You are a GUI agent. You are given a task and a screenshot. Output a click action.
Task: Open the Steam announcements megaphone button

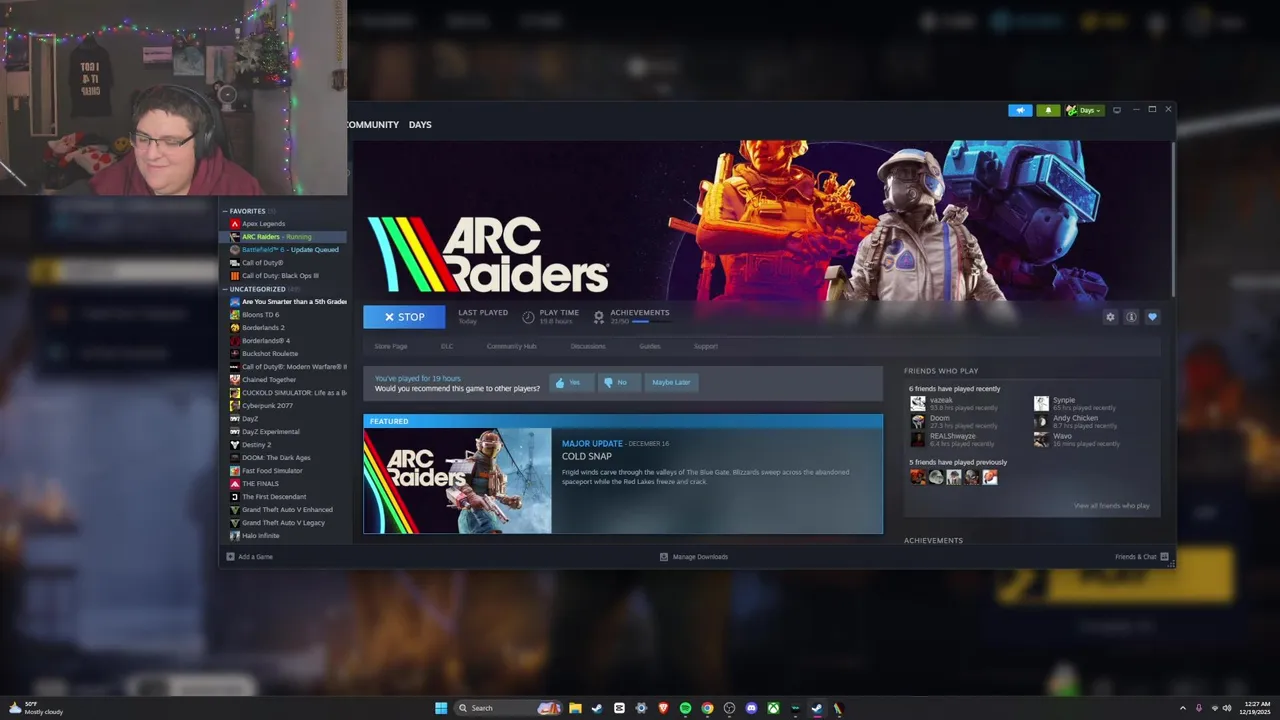pyautogui.click(x=1020, y=110)
